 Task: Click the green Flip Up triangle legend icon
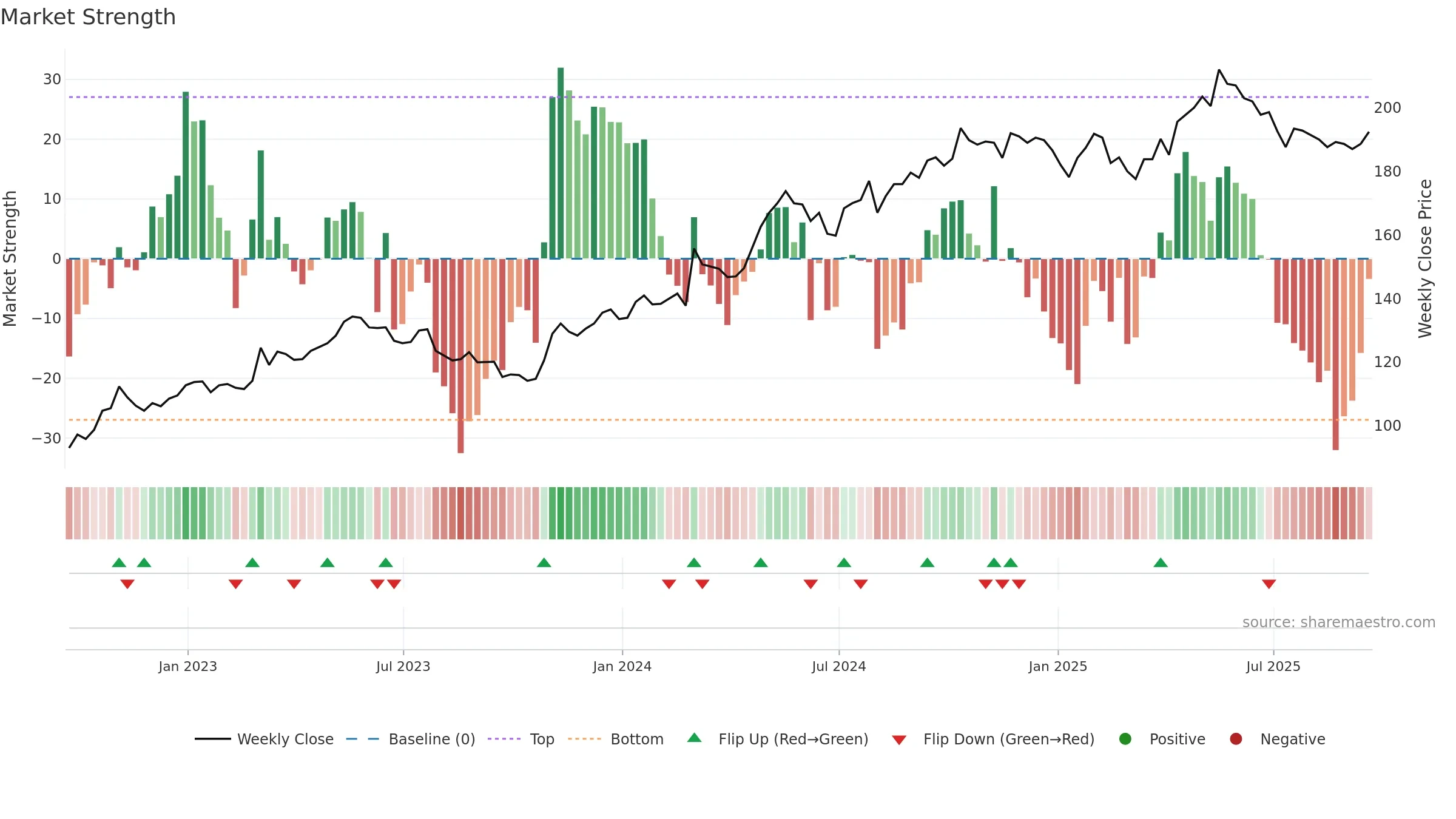[x=695, y=738]
